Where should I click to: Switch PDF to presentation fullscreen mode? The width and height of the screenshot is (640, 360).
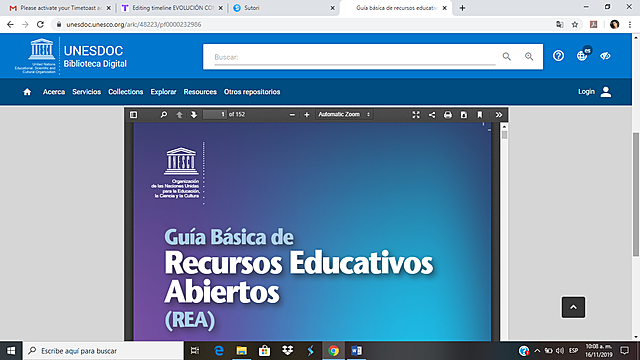pos(416,115)
